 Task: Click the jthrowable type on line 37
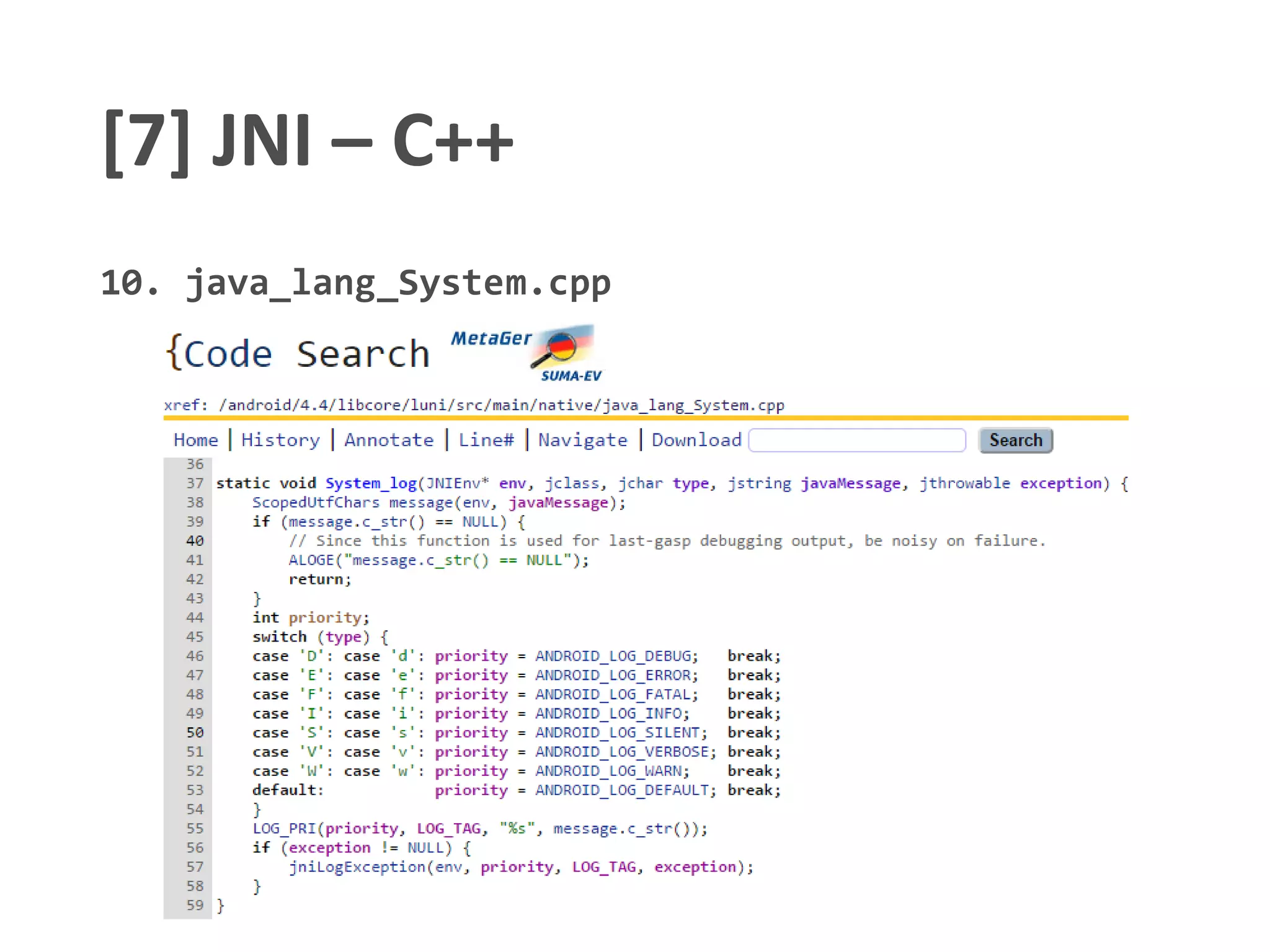(964, 483)
